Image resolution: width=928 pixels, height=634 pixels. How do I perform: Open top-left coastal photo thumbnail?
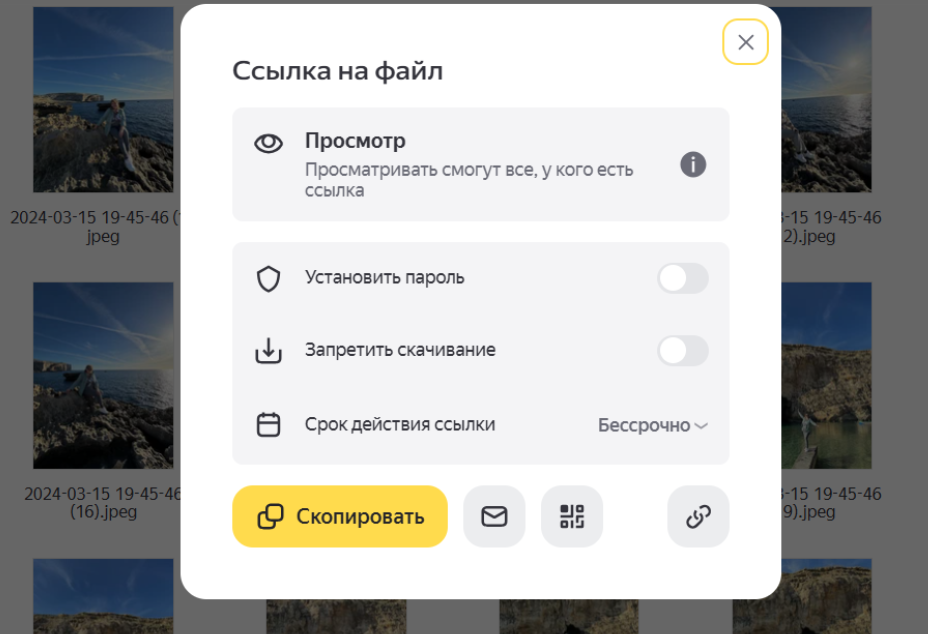[103, 99]
